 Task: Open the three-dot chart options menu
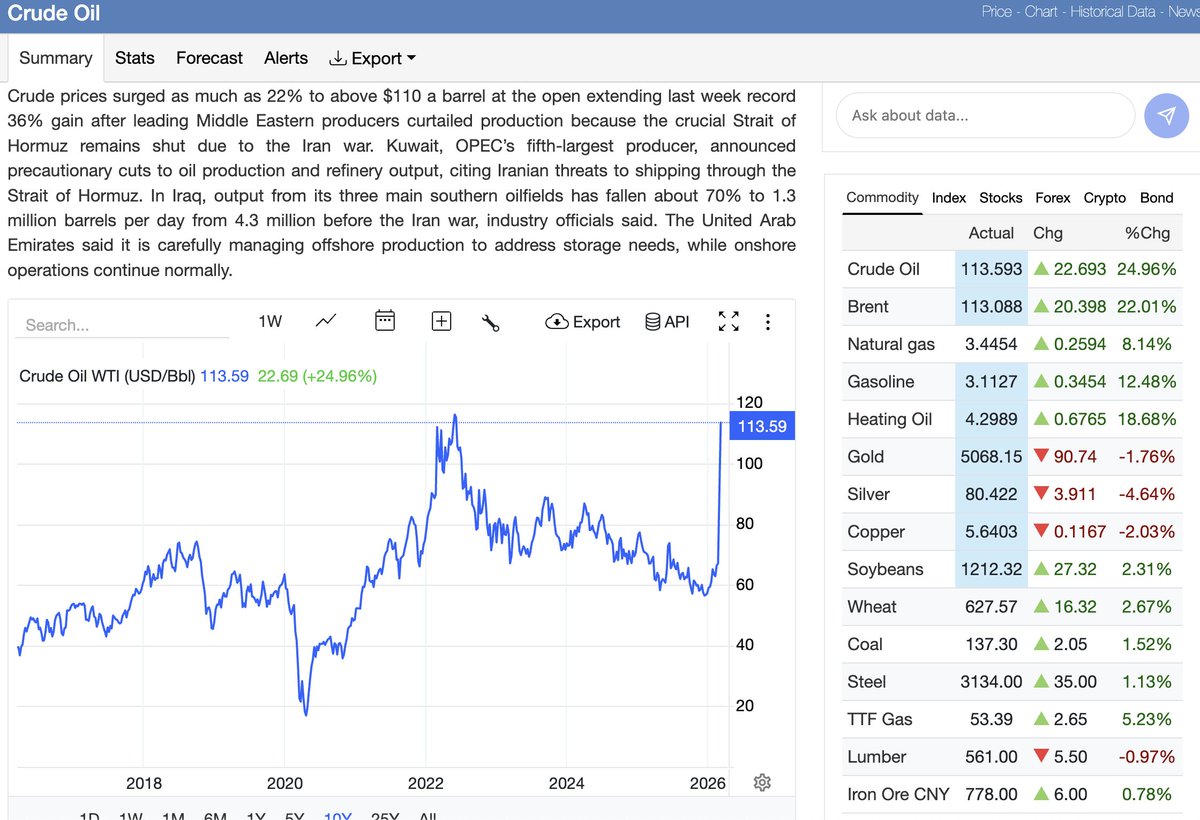click(x=768, y=322)
